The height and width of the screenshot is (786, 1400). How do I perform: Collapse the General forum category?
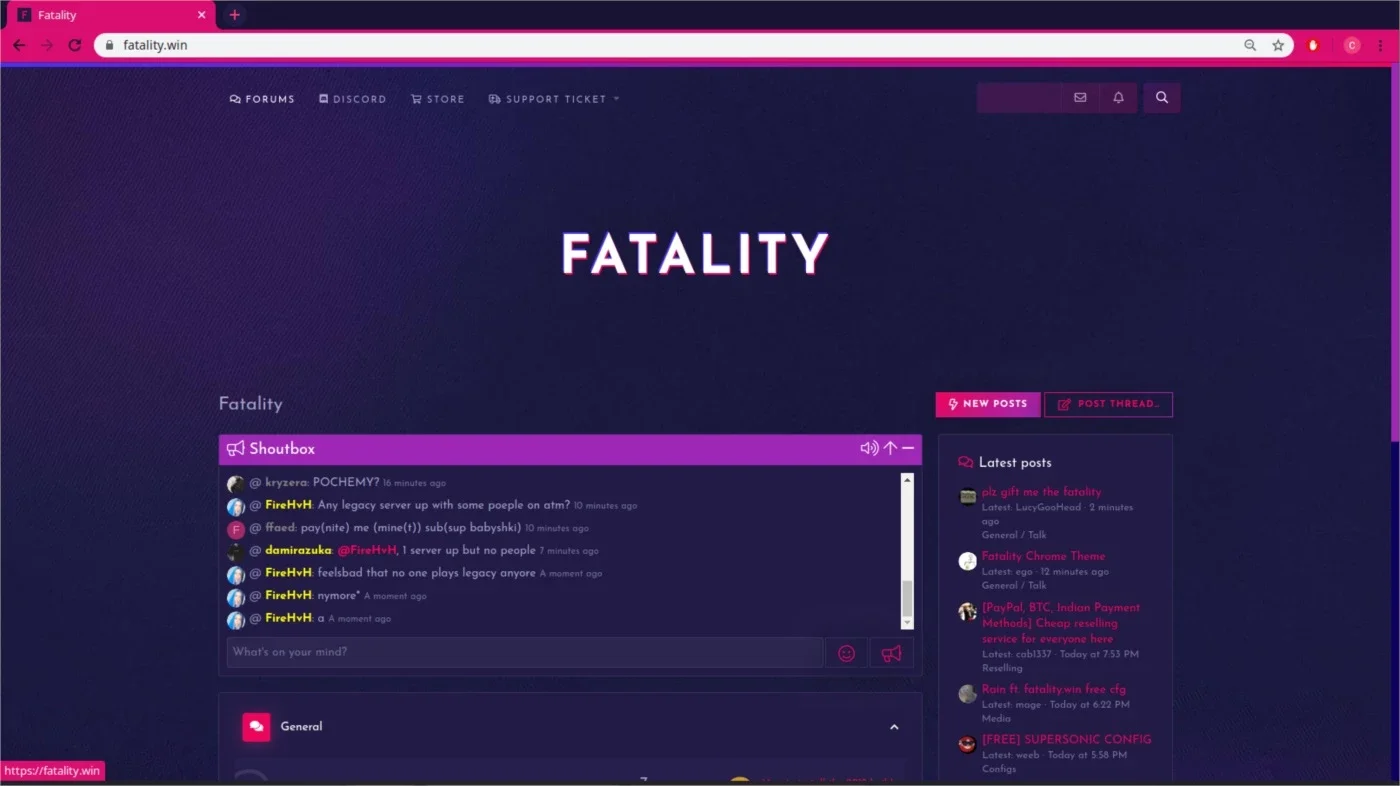coord(894,727)
